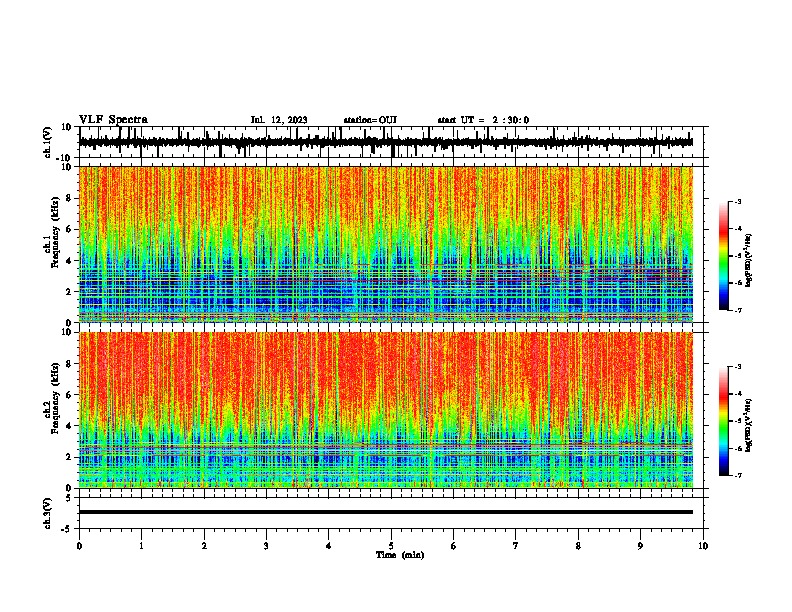Click time axis tick label "1"
The image size is (792, 612).
pos(141,546)
